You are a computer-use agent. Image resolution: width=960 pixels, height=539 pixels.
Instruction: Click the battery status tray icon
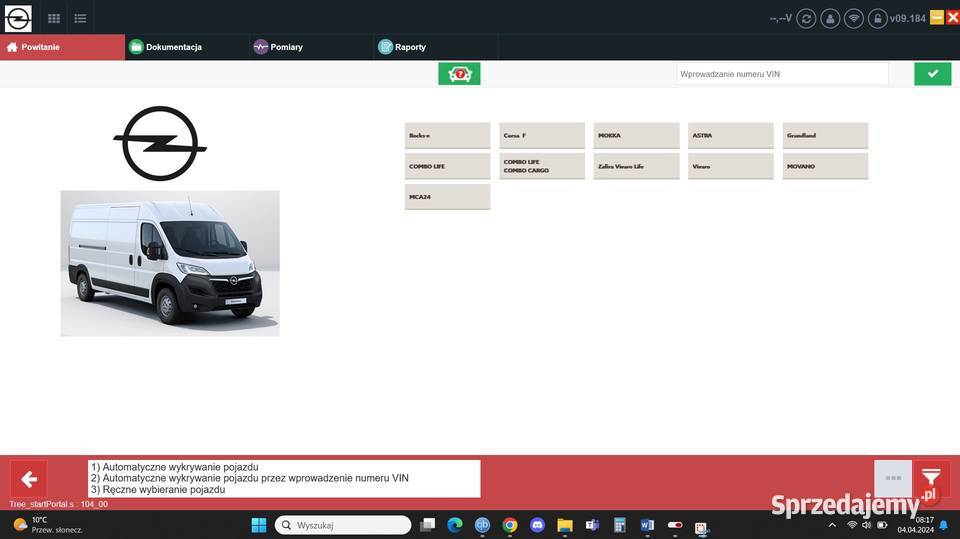coord(882,525)
